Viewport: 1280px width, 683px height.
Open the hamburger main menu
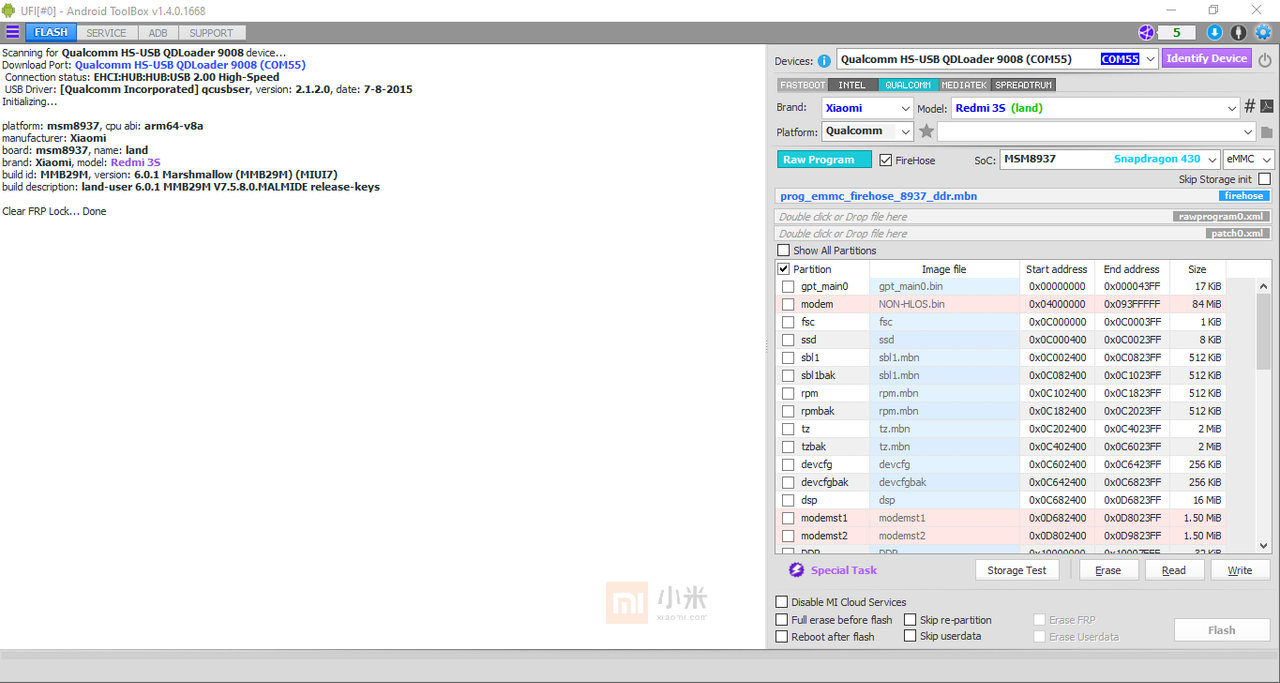coord(12,32)
